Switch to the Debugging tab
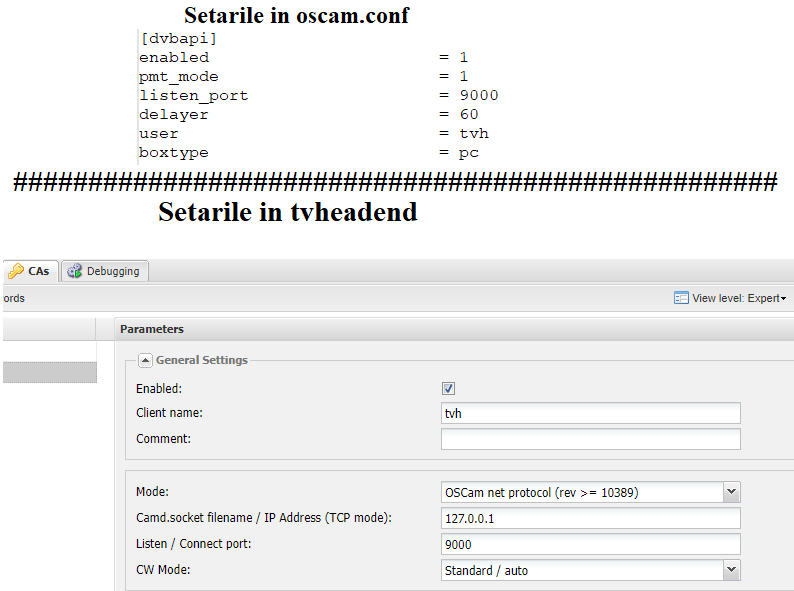 tap(104, 271)
